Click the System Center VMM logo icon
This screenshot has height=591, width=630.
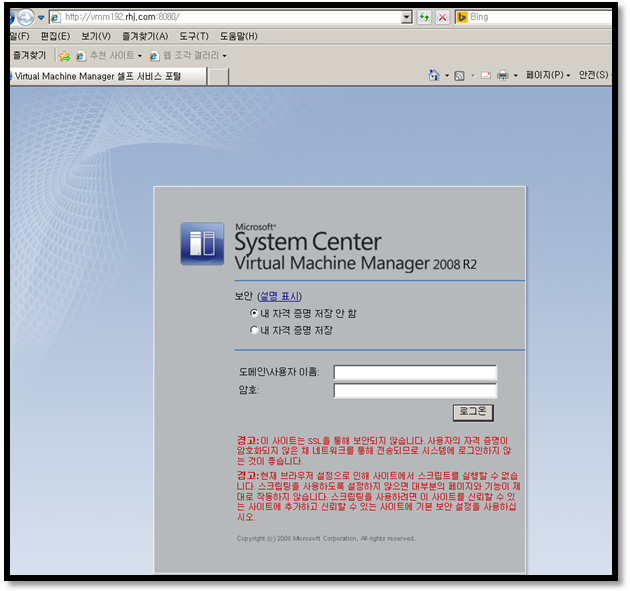tap(202, 243)
